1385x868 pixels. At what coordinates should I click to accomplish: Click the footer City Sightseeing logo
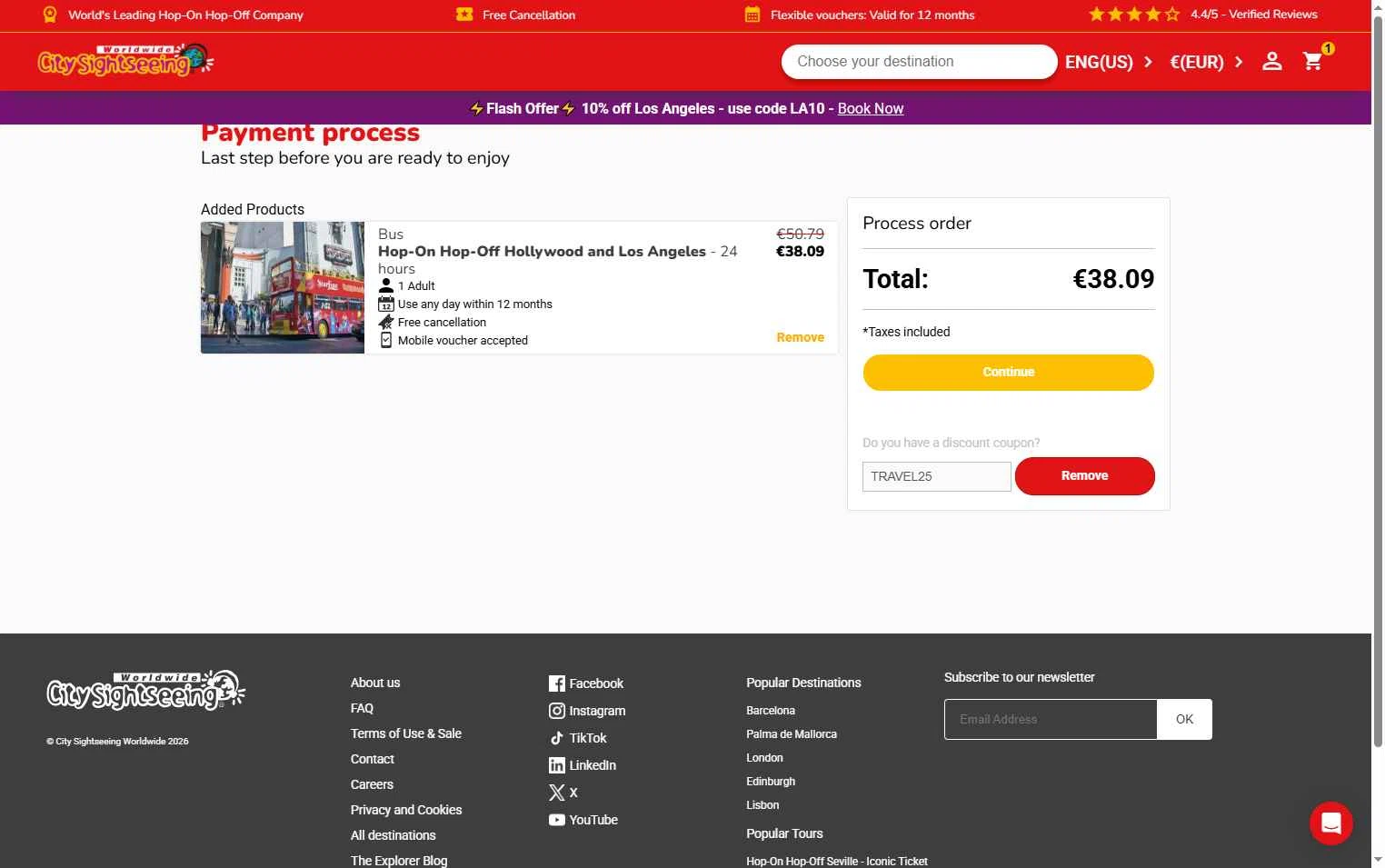[146, 690]
